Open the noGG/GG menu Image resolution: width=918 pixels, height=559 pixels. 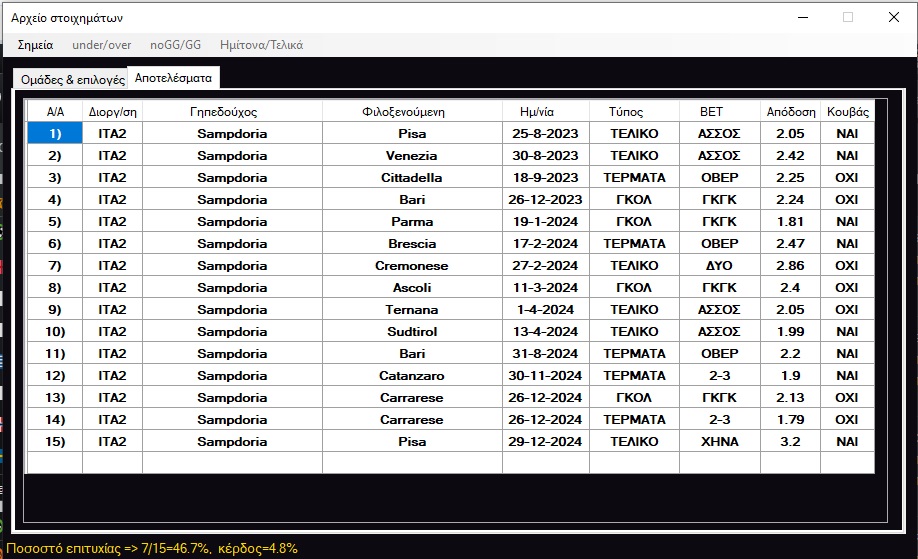click(x=175, y=45)
